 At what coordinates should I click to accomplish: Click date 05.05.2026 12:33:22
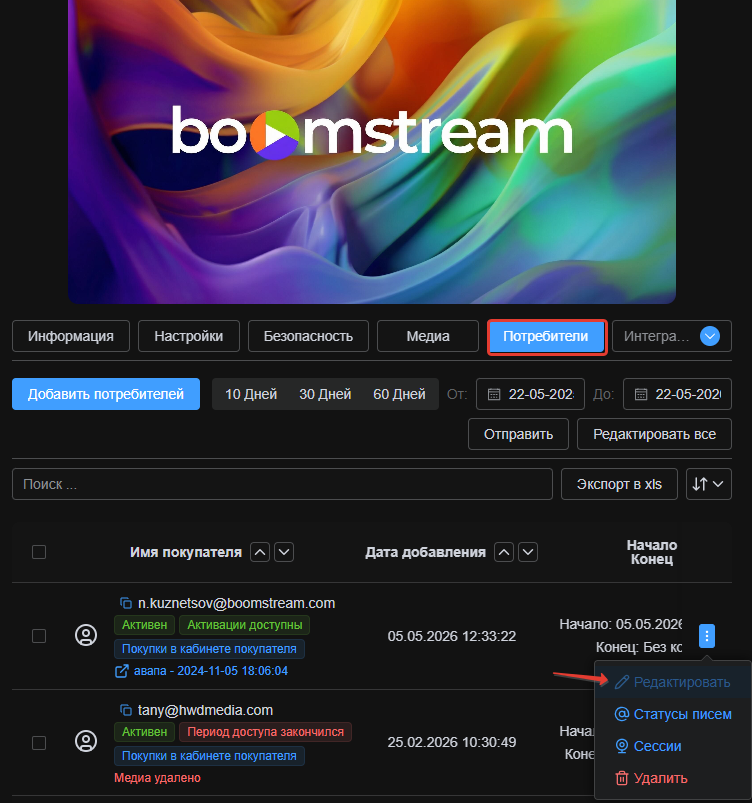[452, 636]
